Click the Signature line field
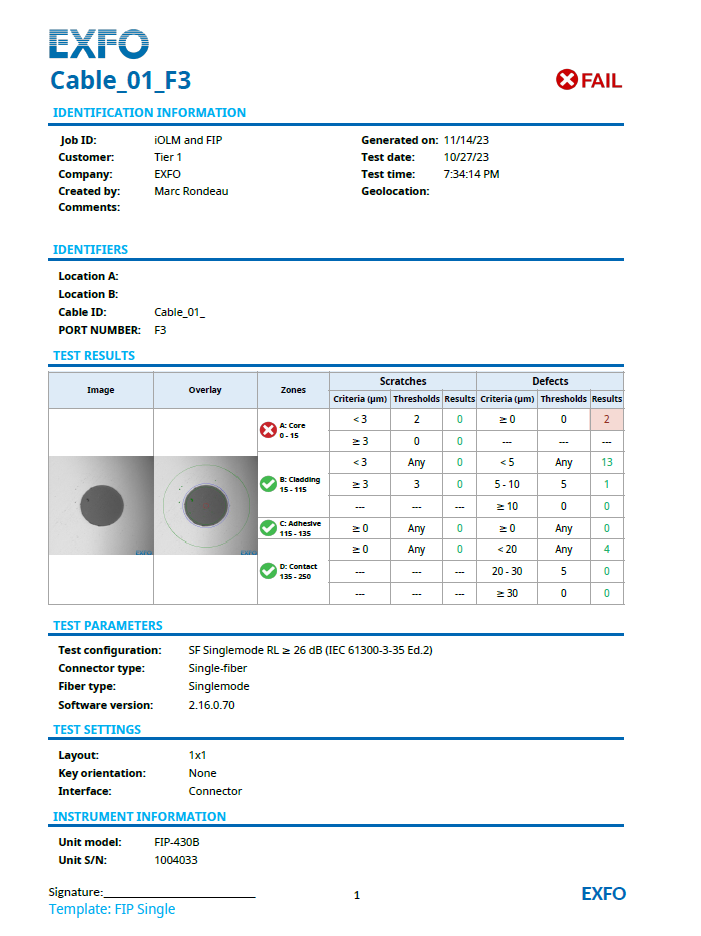The height and width of the screenshot is (936, 701). (179, 892)
